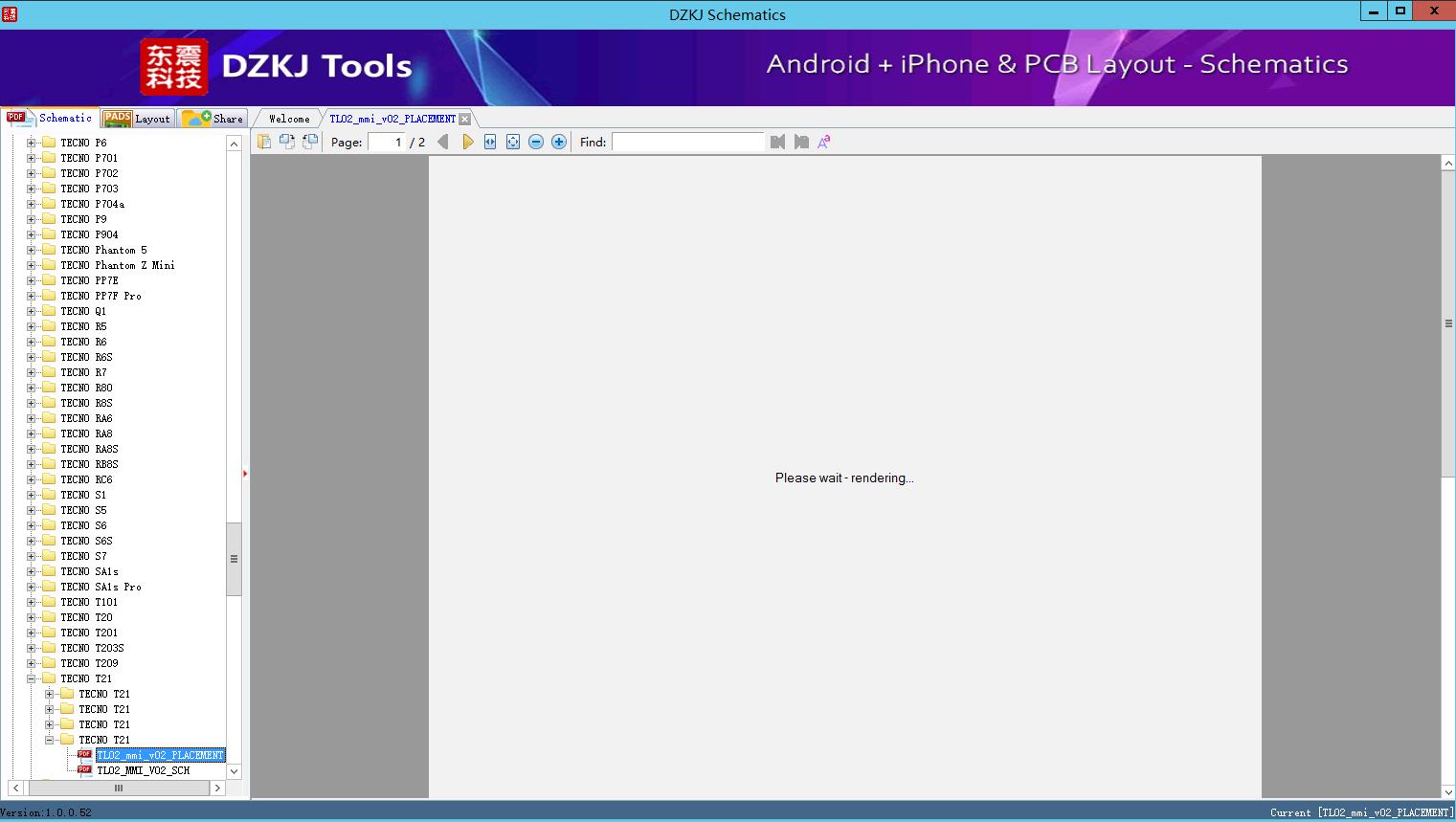Click PDF icon of TL02_mmi_v02_PLACEMENT
Viewport: 1456px width, 822px height.
pos(84,754)
